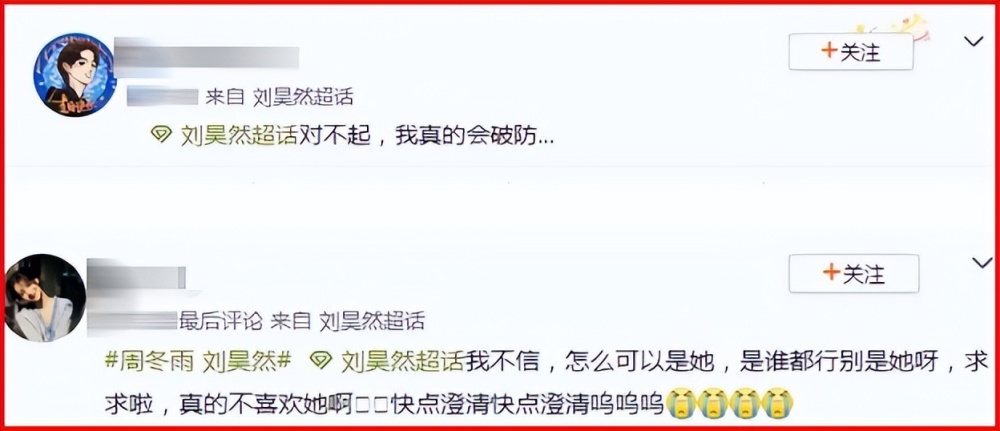Image resolution: width=1000 pixels, height=431 pixels.
Task: Click the decorative badge above the 破防 post's 关注 button
Action: (x=893, y=26)
